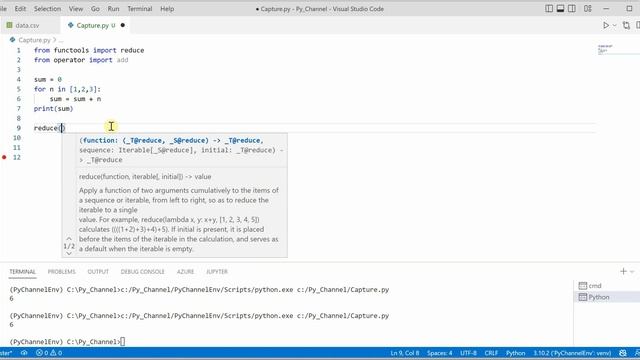Open the Help menu
The width and height of the screenshot is (640, 360).
pos(167,9)
